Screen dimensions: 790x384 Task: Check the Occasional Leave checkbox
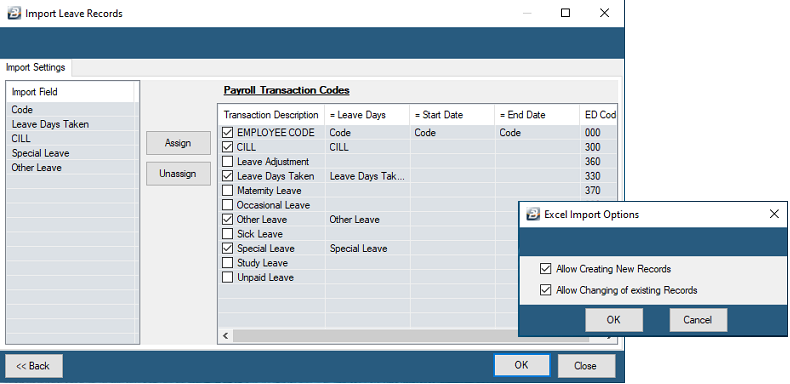click(228, 205)
